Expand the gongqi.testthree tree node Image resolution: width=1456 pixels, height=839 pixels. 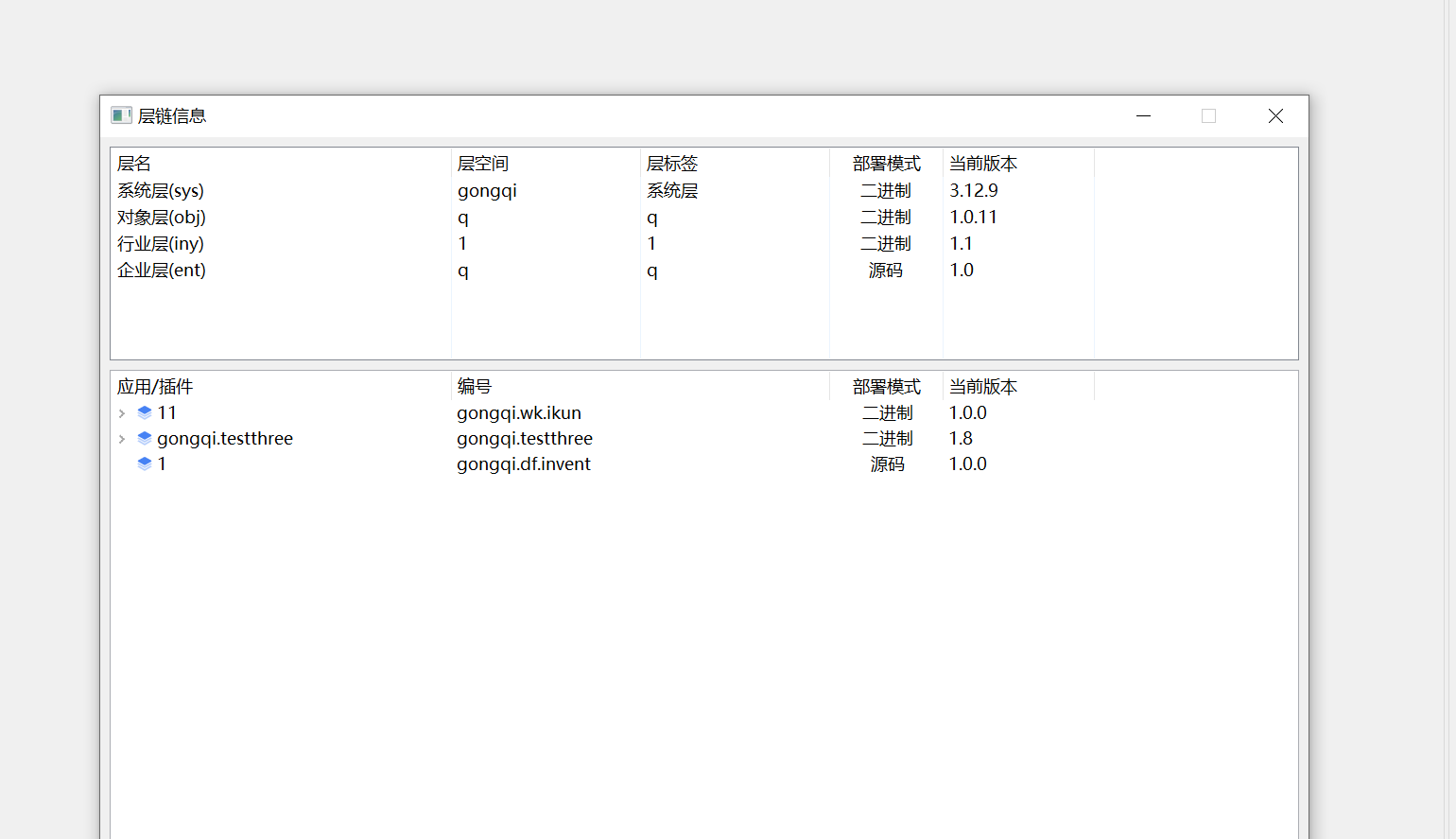tap(122, 439)
